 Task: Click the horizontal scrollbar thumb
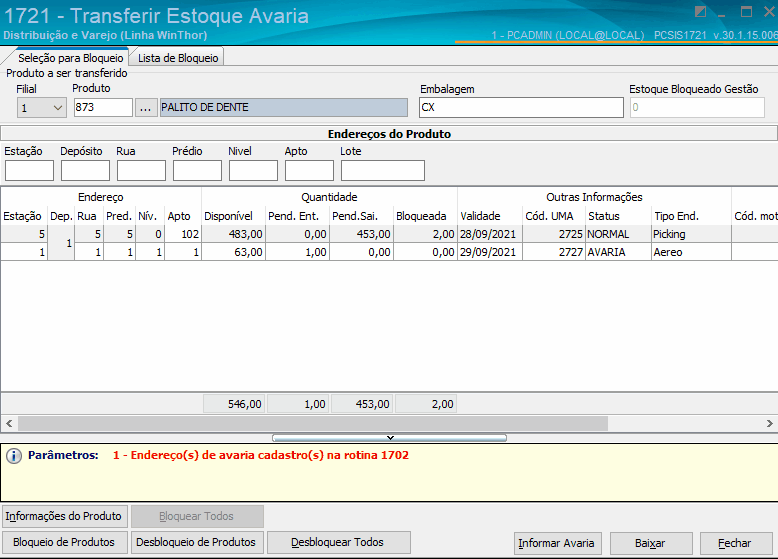pos(313,424)
